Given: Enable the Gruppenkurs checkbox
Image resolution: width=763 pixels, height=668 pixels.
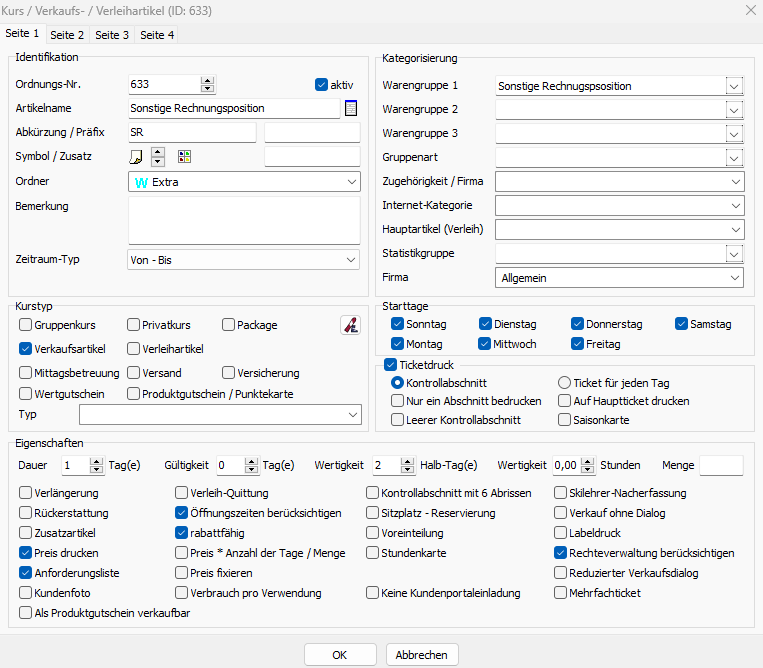Looking at the screenshot, I should pyautogui.click(x=25, y=325).
